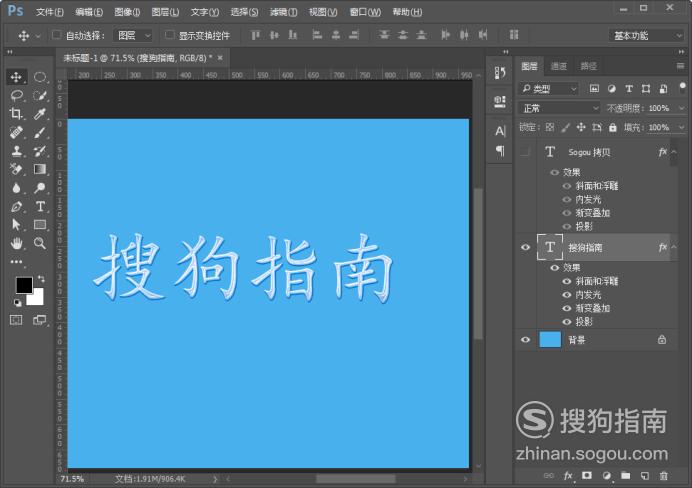692x488 pixels.
Task: Add a layer mask
Action: [x=587, y=476]
